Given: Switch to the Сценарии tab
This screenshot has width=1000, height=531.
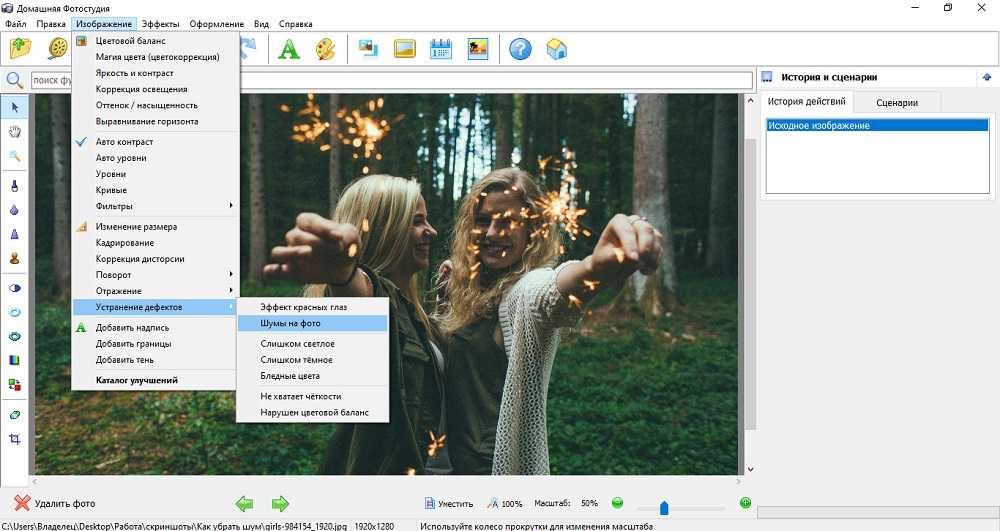Looking at the screenshot, I should pyautogui.click(x=898, y=102).
